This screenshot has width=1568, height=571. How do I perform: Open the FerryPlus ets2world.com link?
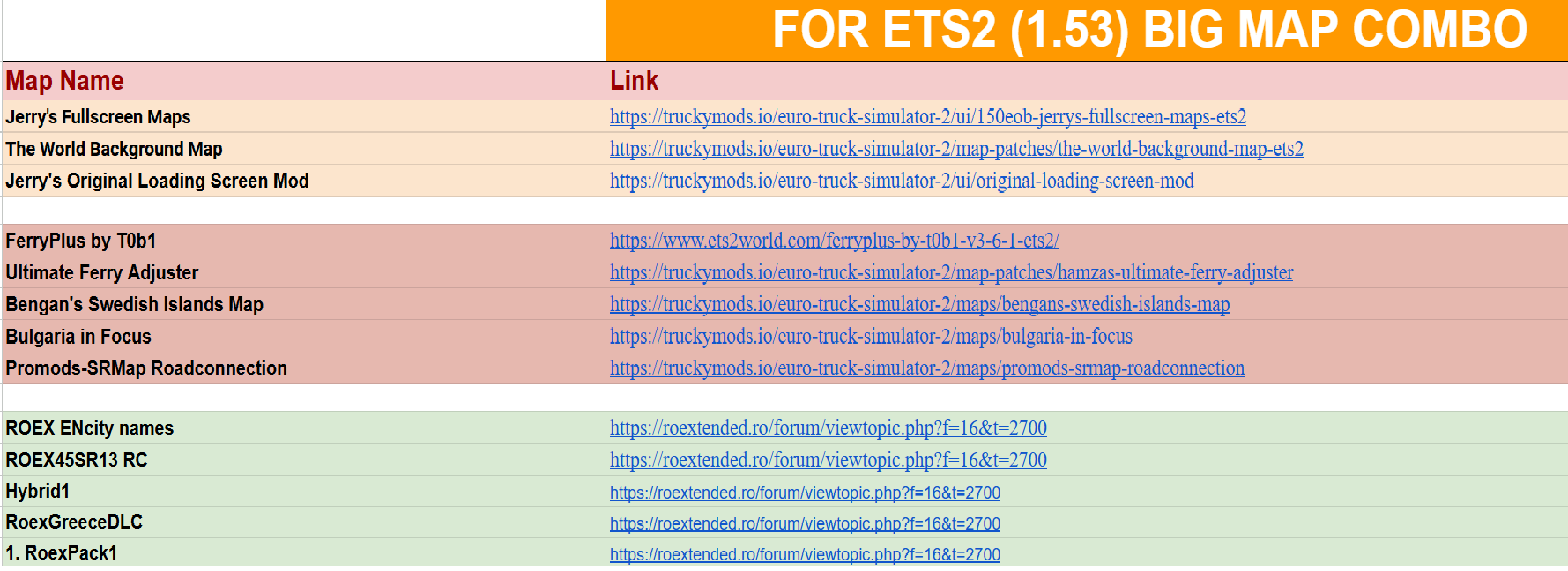(x=834, y=241)
